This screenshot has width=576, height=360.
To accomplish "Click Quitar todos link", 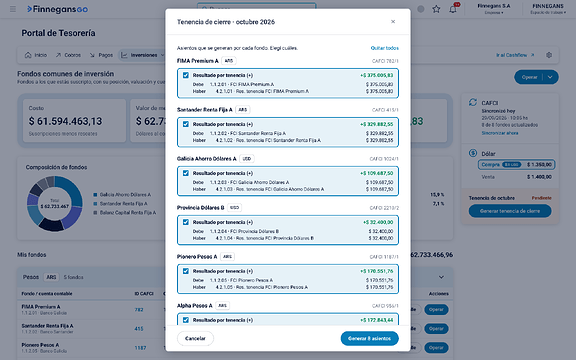I will point(384,48).
